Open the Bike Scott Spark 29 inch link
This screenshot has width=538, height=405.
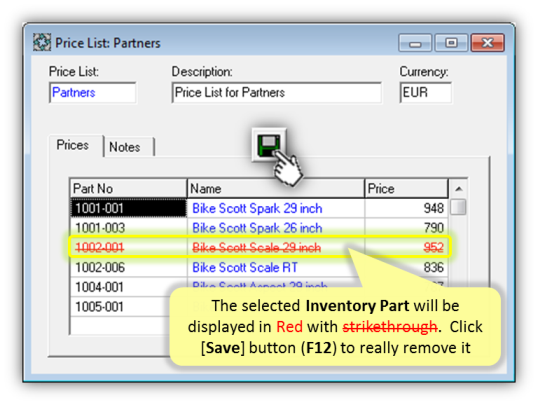click(257, 208)
